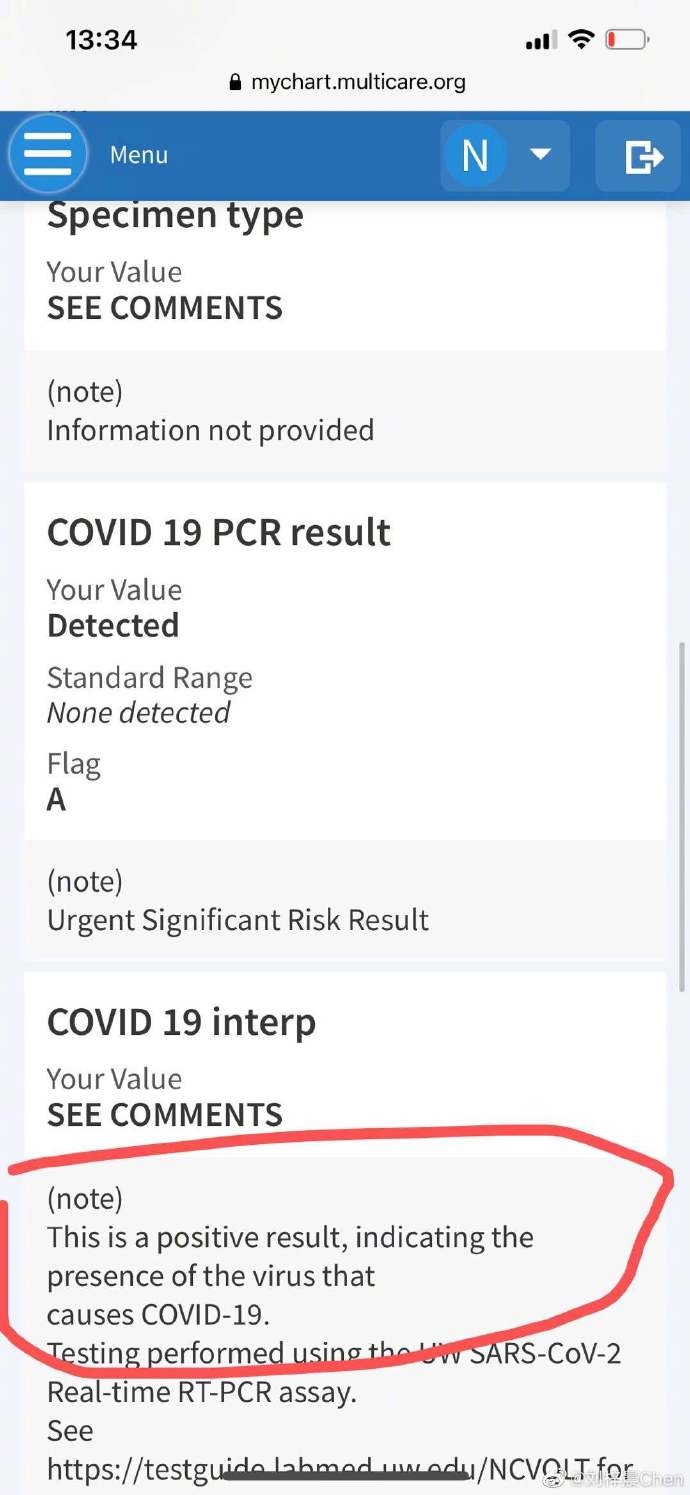Screen dimensions: 690x1495
Task: Click the Urgent Significant Risk Result note
Action: [x=238, y=920]
